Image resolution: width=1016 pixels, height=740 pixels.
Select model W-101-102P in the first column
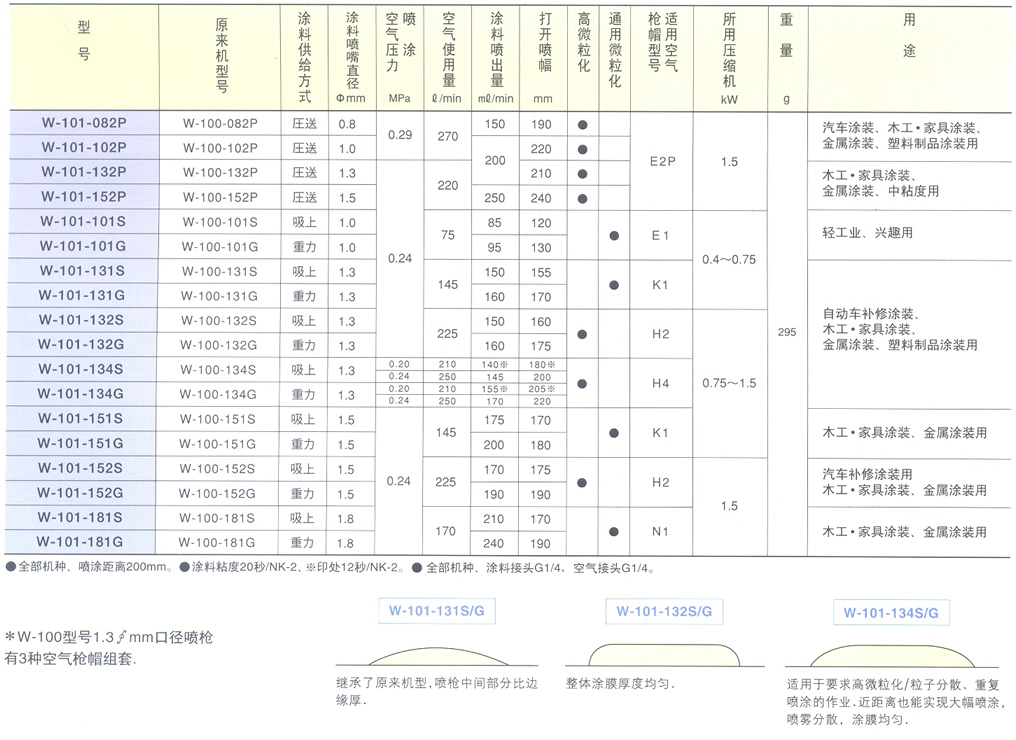point(84,147)
